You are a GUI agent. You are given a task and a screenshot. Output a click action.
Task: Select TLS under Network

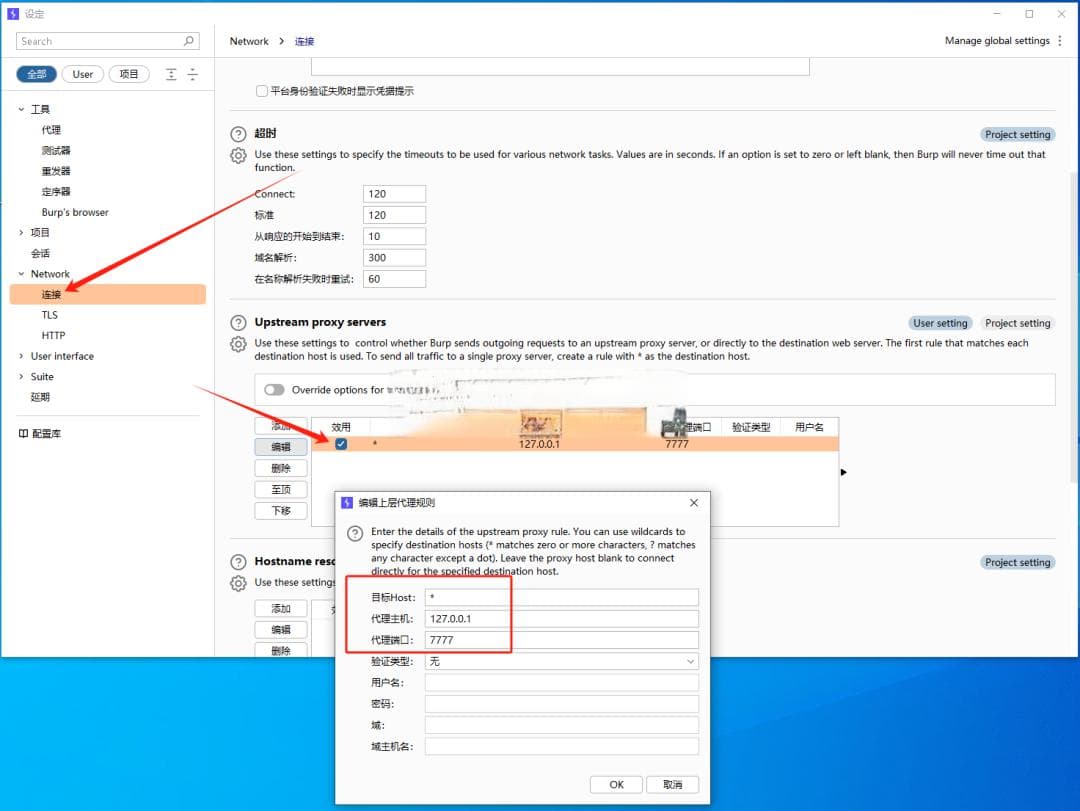(50, 315)
